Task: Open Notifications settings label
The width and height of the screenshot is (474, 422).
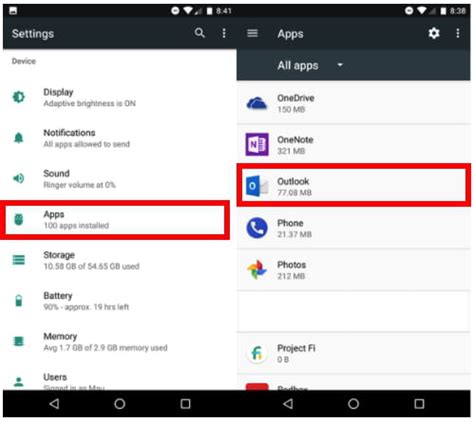Action: [69, 133]
